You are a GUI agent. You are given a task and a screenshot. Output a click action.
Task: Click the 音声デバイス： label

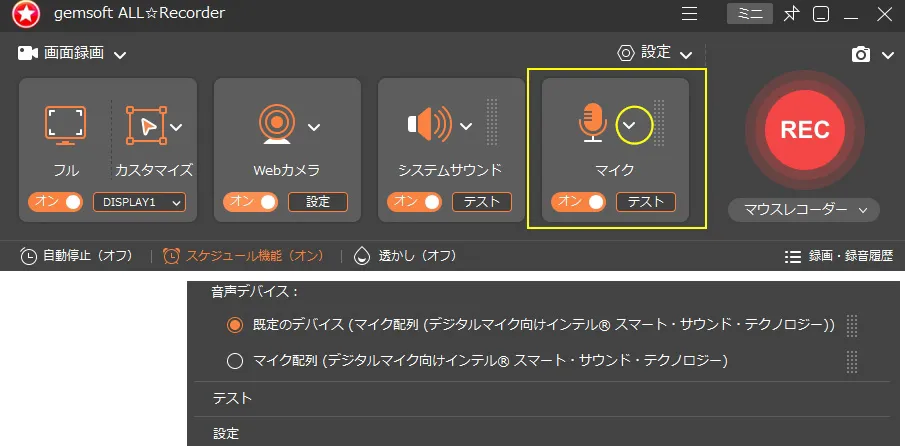[x=256, y=293]
